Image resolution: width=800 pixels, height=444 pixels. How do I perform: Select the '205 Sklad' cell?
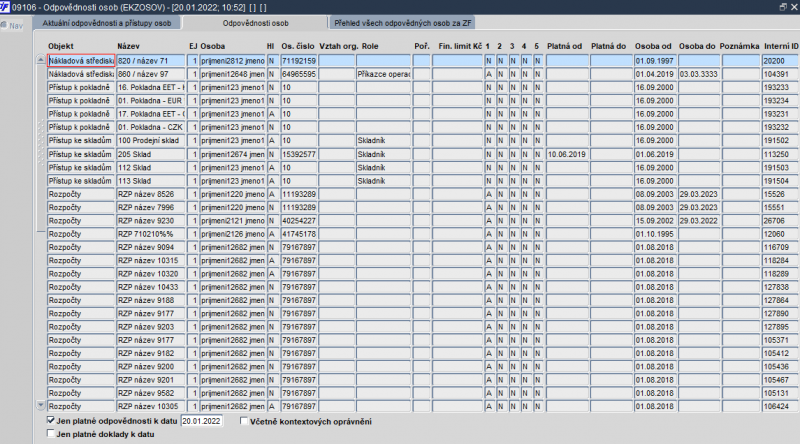click(x=151, y=154)
